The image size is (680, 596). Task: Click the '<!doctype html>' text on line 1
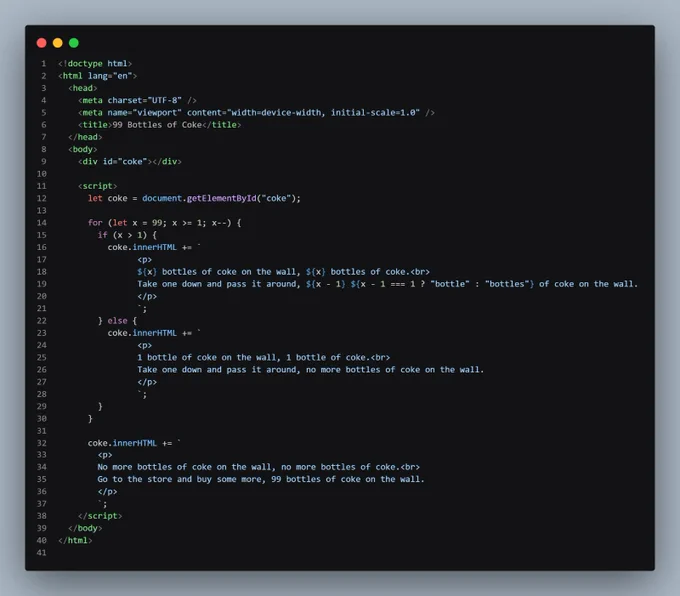click(x=95, y=63)
